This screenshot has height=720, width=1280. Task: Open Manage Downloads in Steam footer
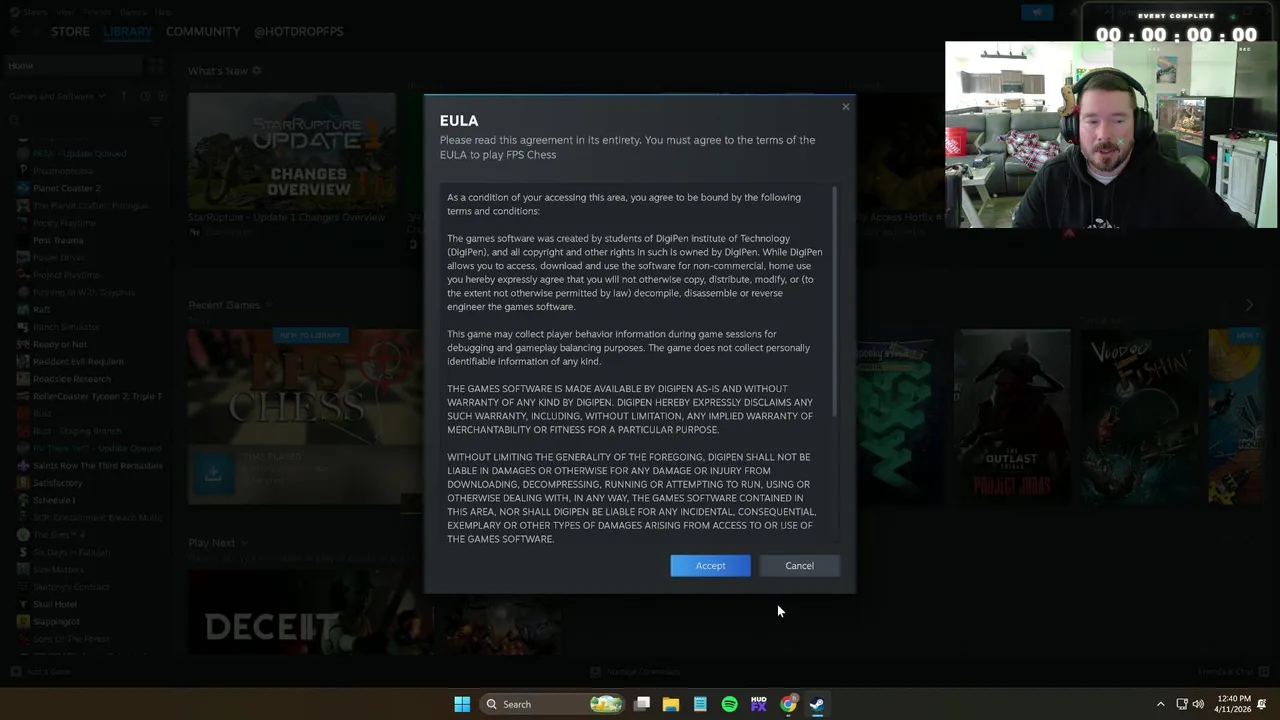point(636,672)
